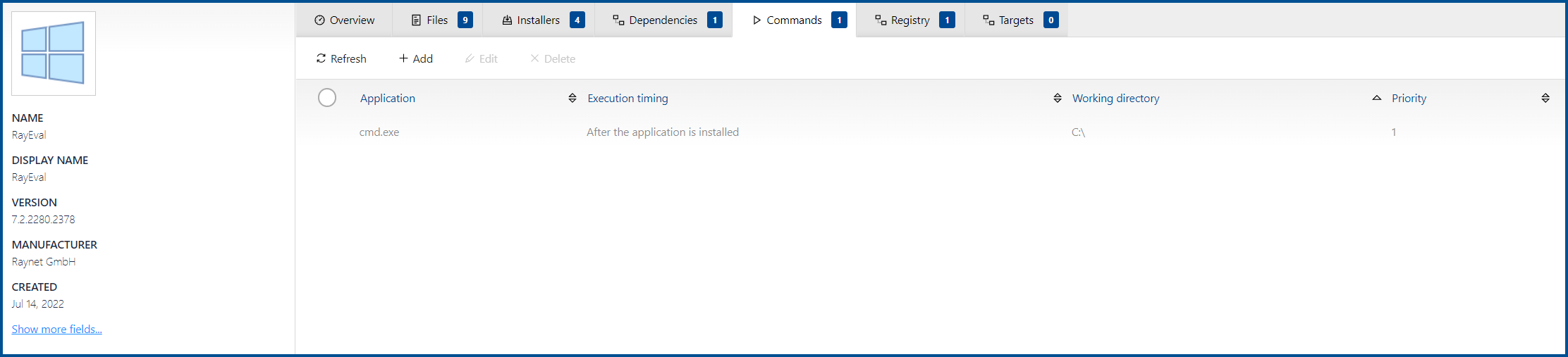Image resolution: width=1568 pixels, height=357 pixels.
Task: Switch to the Targets tab
Action: tap(1017, 20)
